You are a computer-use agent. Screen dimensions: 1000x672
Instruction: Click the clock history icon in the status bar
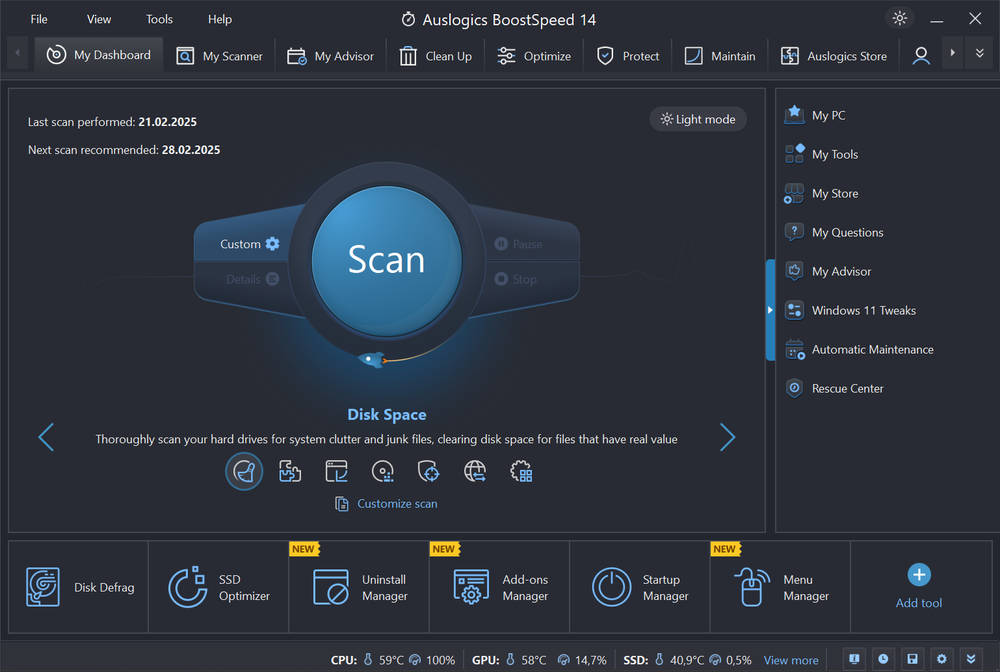[x=883, y=659]
